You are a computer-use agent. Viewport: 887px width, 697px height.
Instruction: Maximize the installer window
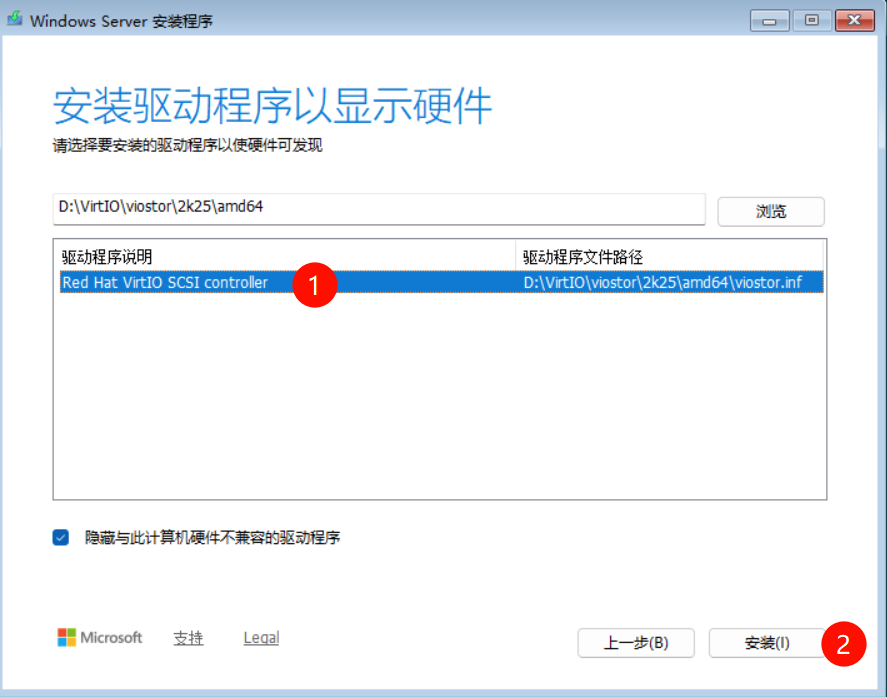[812, 19]
